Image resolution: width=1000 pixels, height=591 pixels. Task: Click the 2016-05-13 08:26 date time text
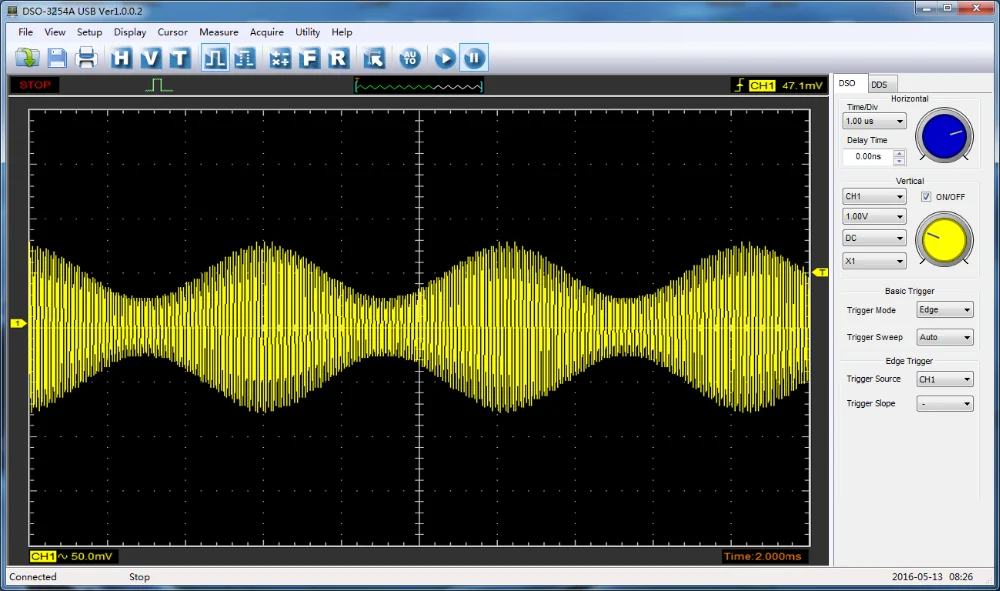click(932, 576)
